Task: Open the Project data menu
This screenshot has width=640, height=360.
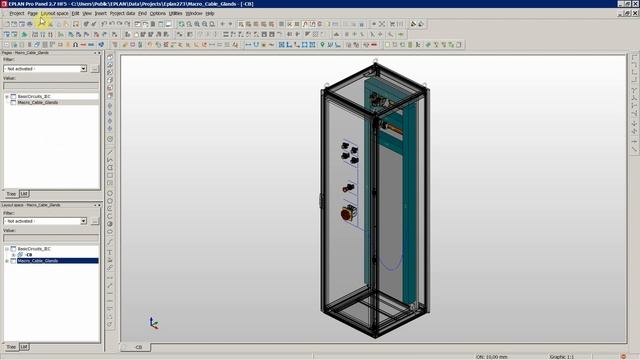Action: [x=122, y=13]
